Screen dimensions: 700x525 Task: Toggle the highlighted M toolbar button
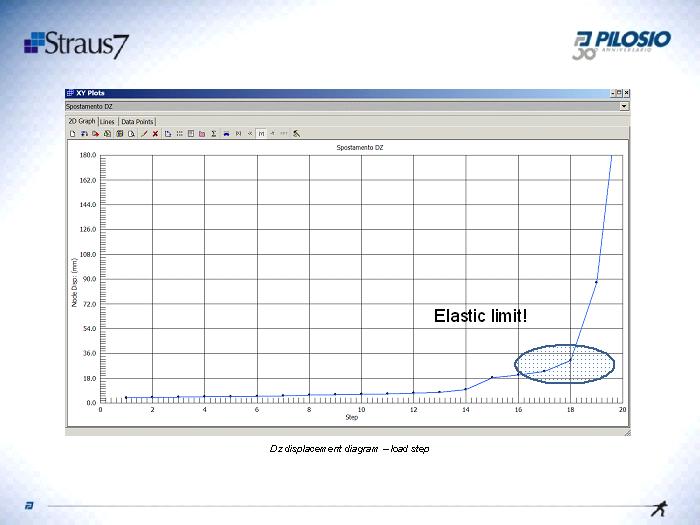point(261,133)
